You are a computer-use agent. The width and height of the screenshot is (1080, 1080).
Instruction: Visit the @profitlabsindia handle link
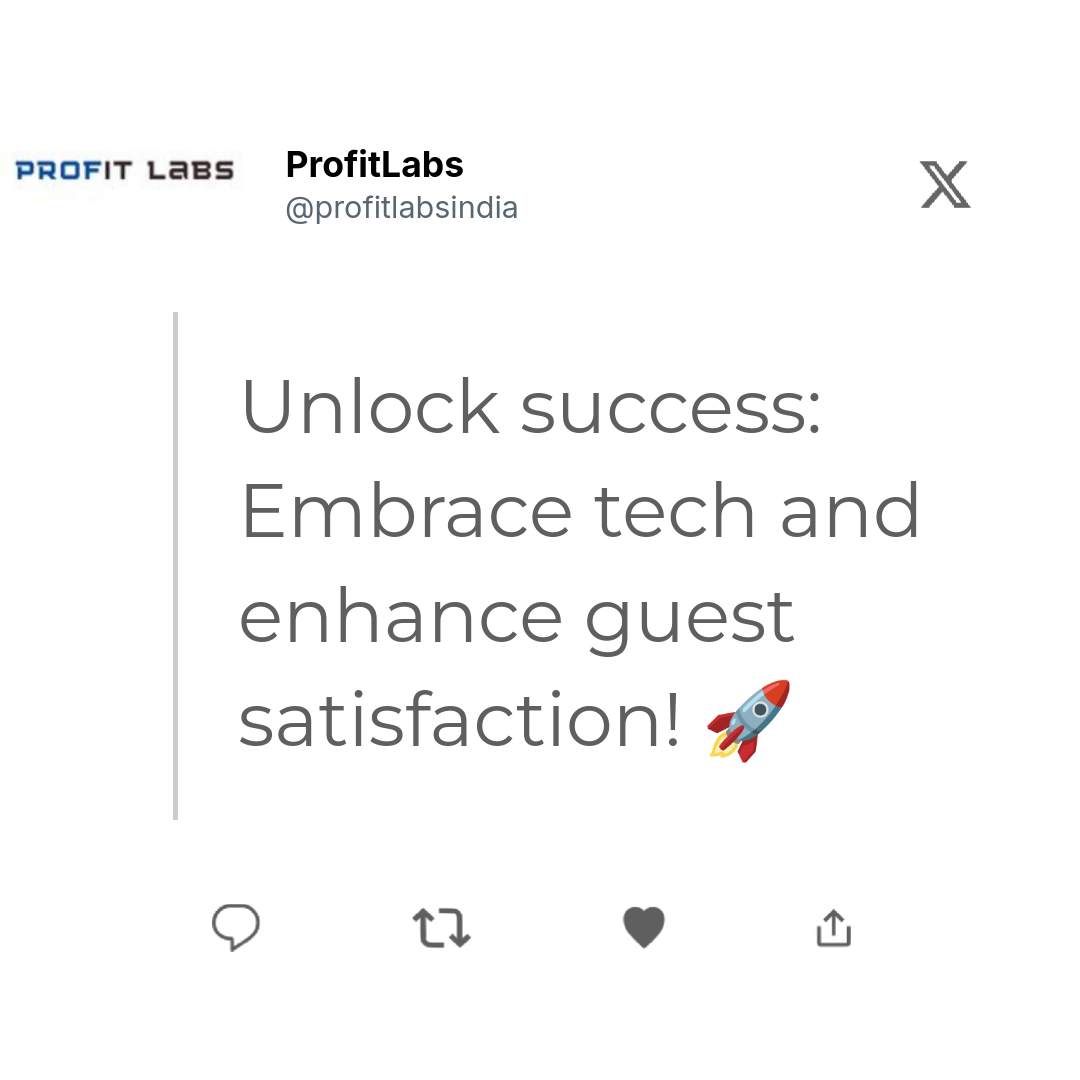click(402, 208)
